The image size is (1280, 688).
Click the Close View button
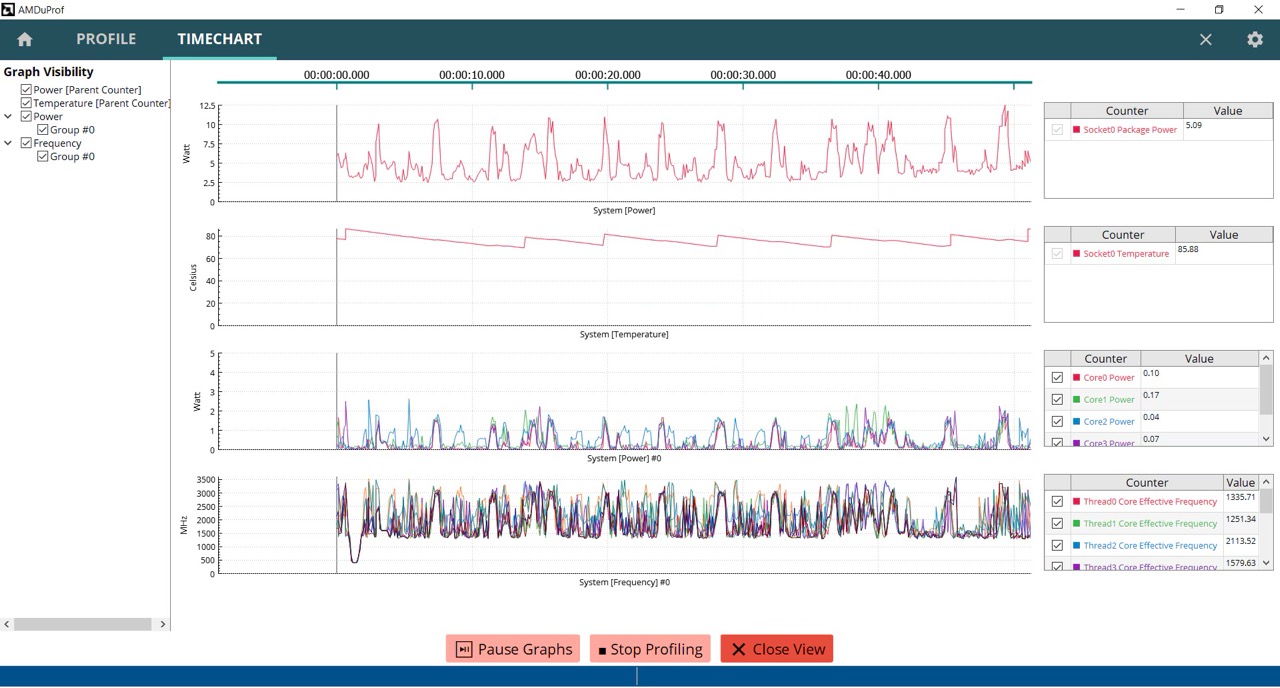coord(776,650)
